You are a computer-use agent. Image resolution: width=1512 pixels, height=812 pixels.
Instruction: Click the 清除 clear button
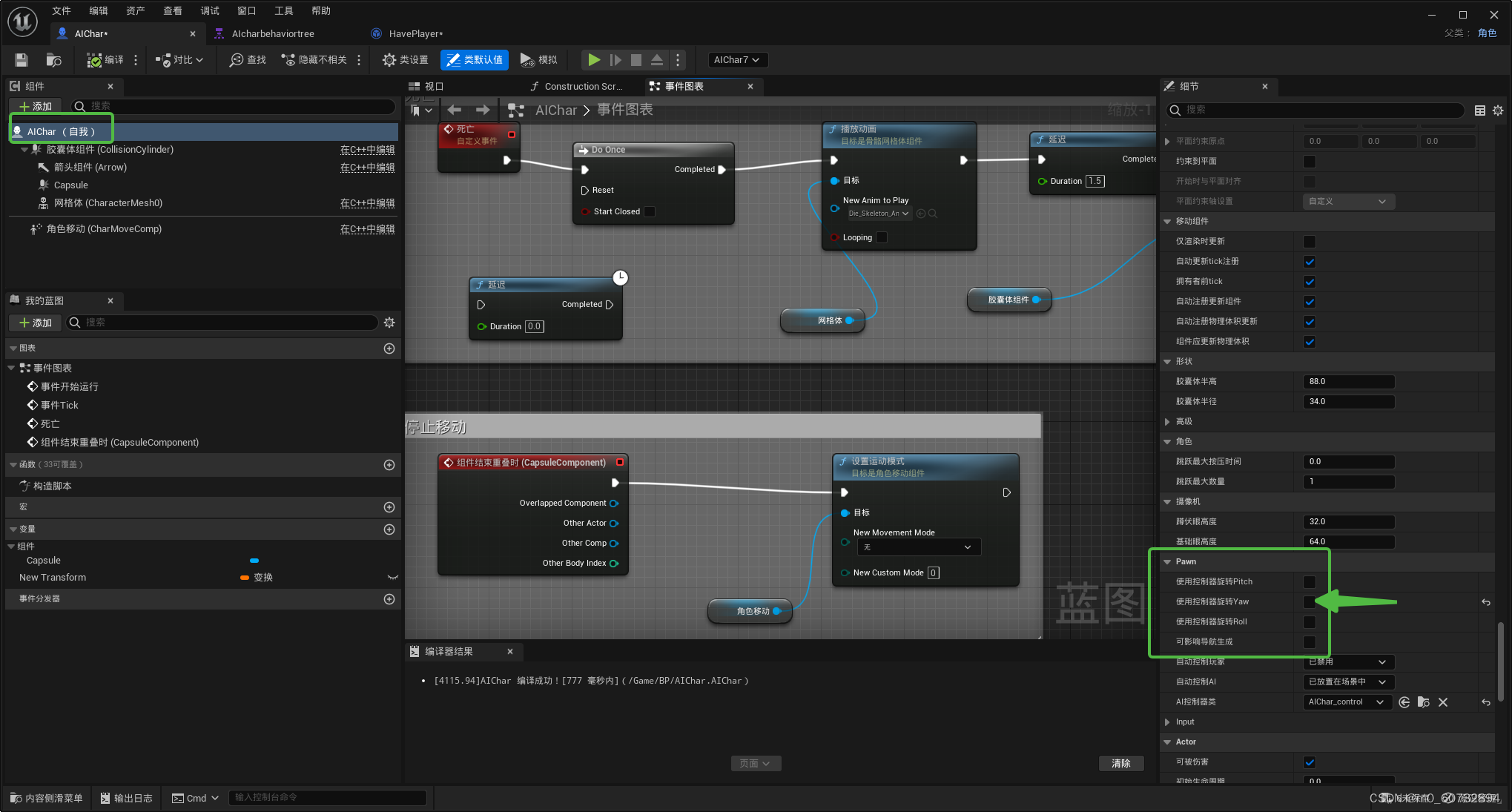click(1120, 763)
